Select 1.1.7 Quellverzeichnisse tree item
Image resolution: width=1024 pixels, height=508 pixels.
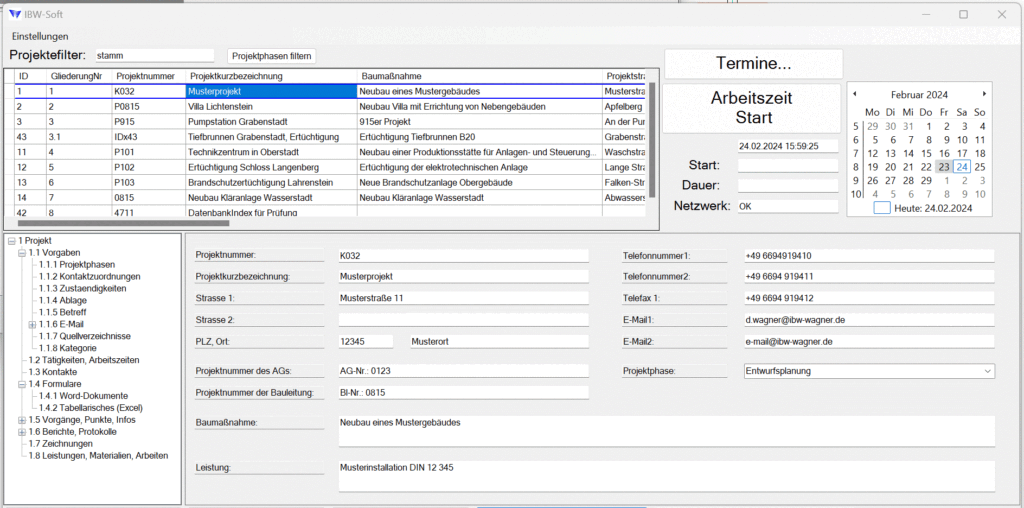coord(84,336)
